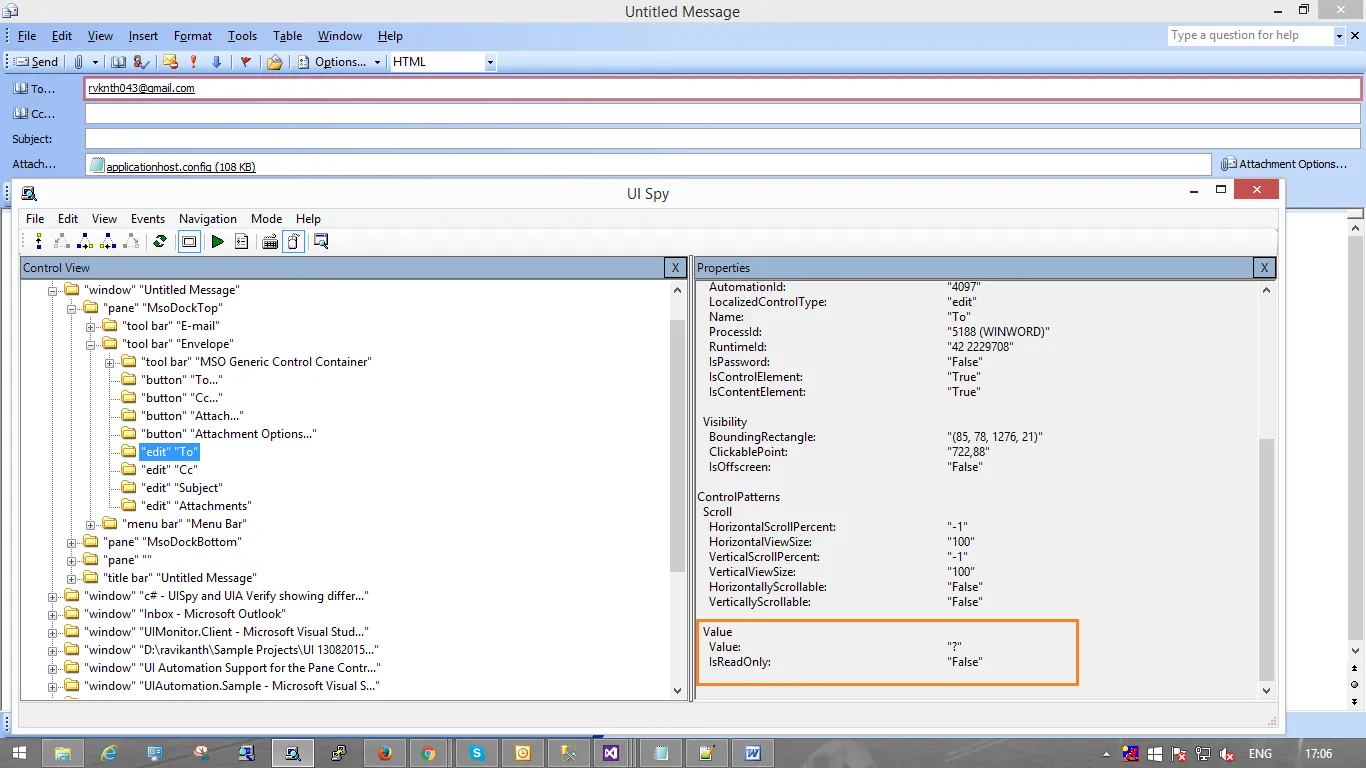Click the paperclip Insert File icon
Screen dimensions: 1366x768
[x=79, y=62]
